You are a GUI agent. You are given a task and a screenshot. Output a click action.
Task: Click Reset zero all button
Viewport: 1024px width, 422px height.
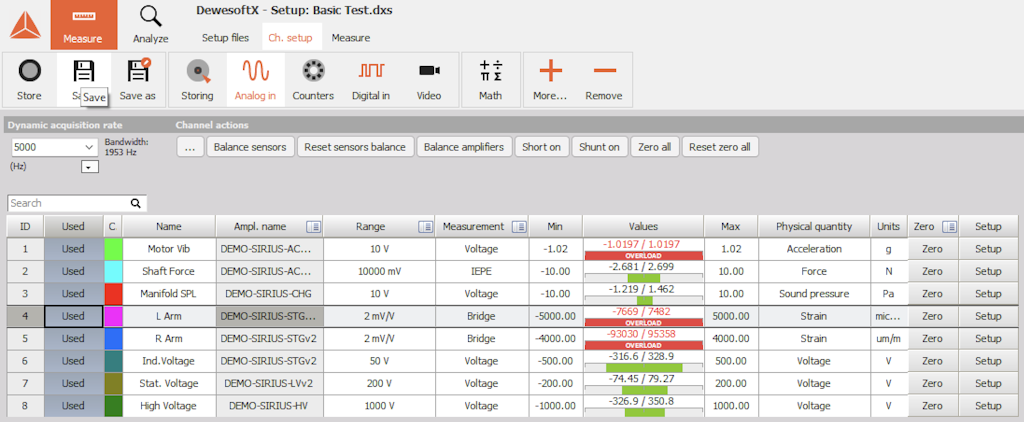pyautogui.click(x=720, y=147)
